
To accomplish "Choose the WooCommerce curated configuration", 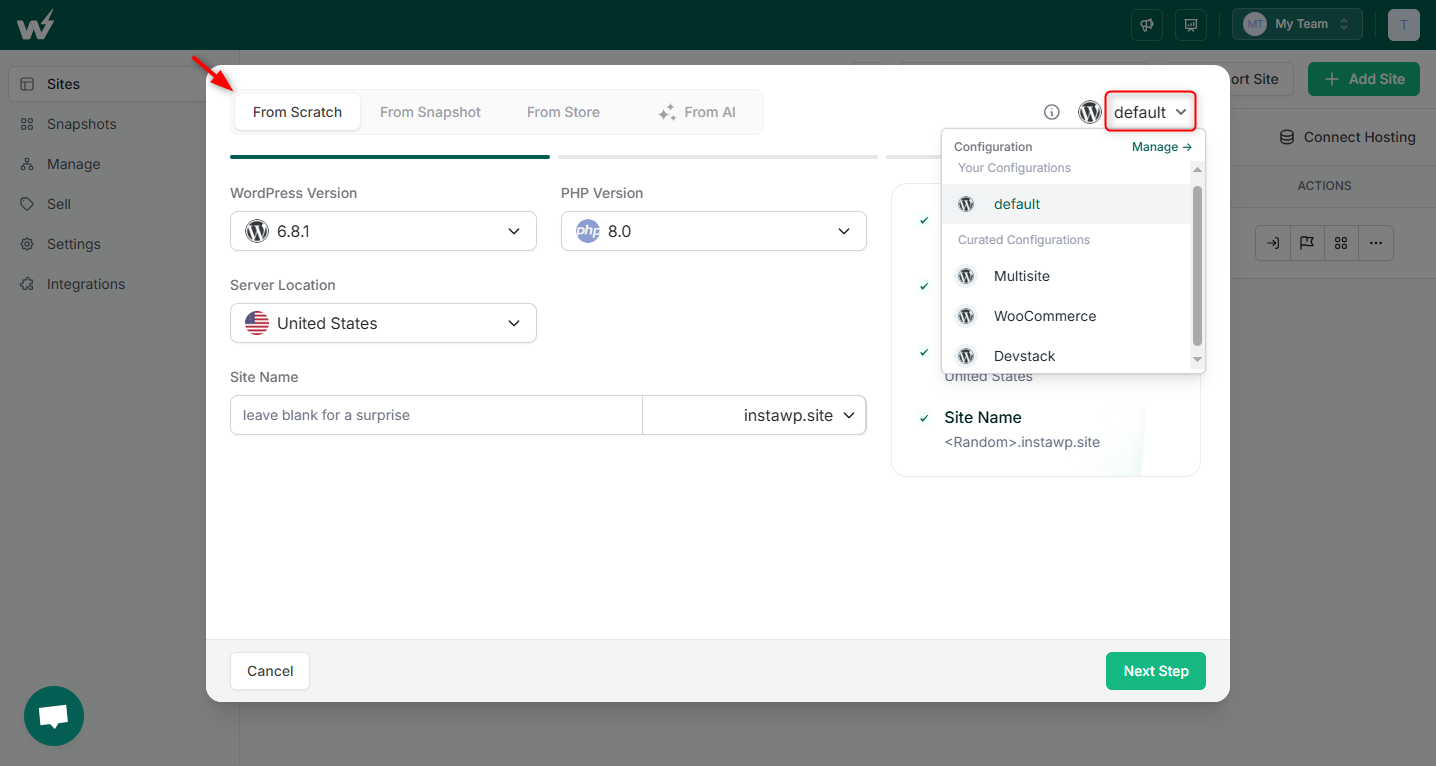I will pos(1067,316).
